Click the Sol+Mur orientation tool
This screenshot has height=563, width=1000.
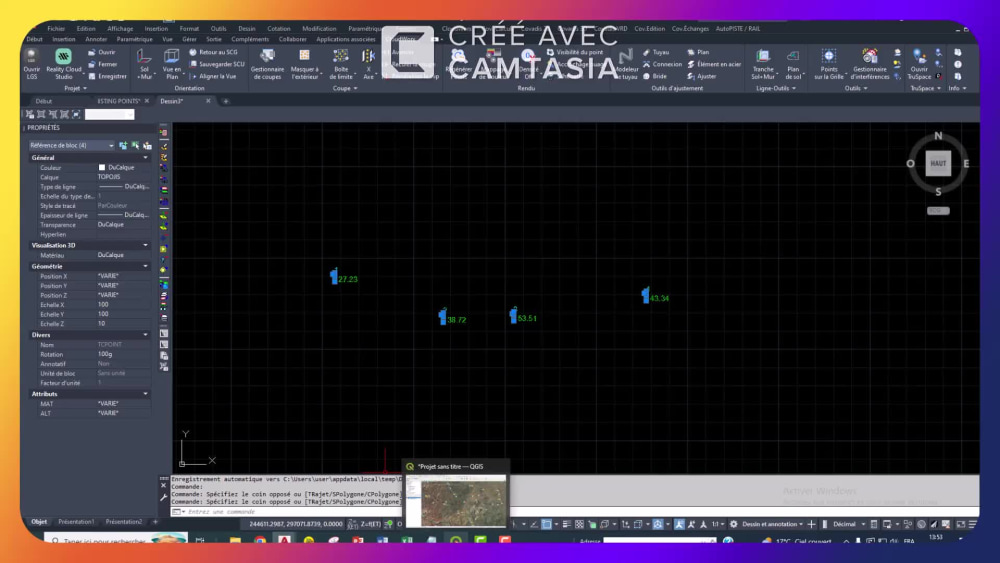click(x=145, y=64)
